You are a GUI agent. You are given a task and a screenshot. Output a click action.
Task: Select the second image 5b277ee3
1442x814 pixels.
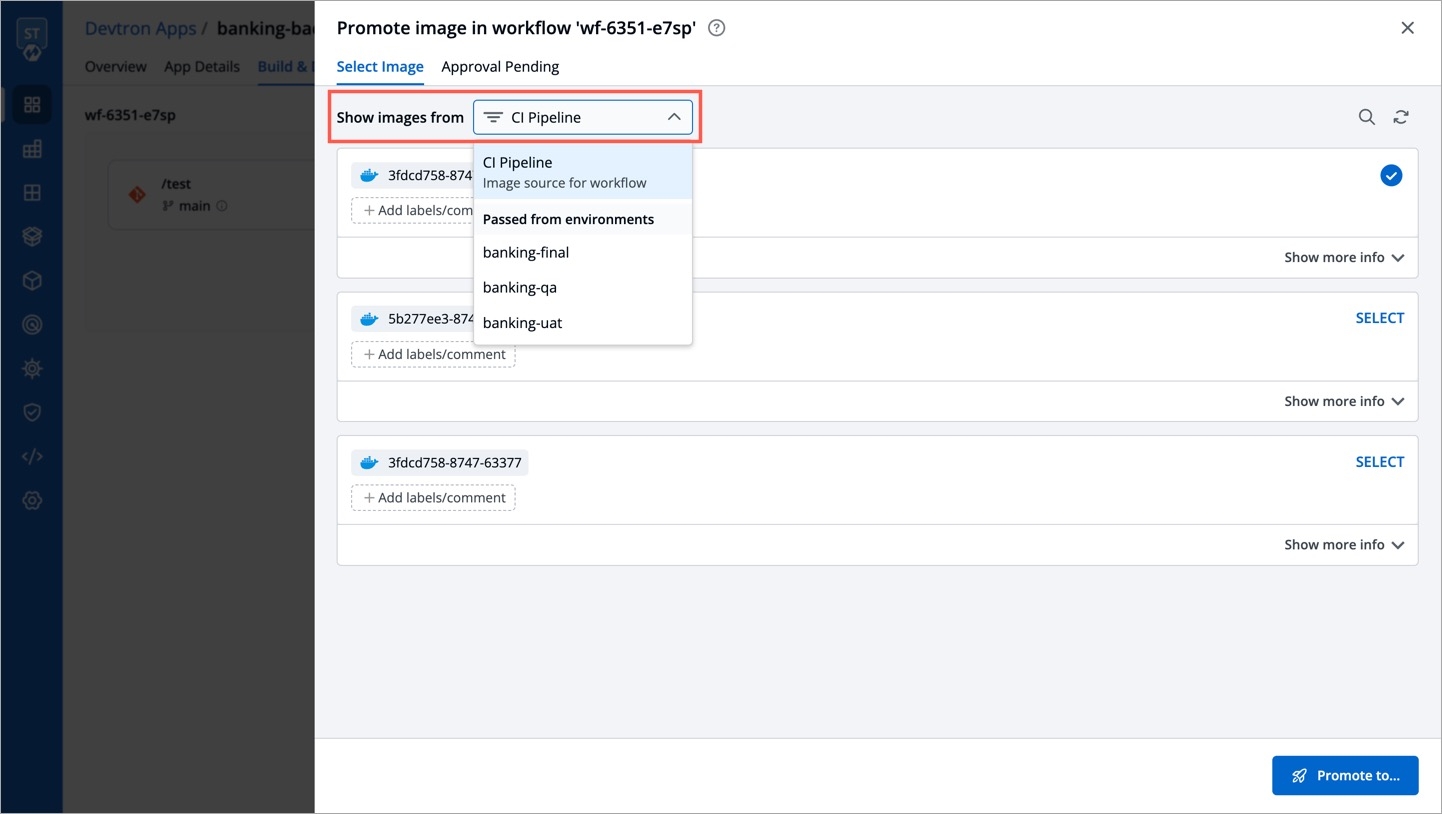click(1379, 318)
